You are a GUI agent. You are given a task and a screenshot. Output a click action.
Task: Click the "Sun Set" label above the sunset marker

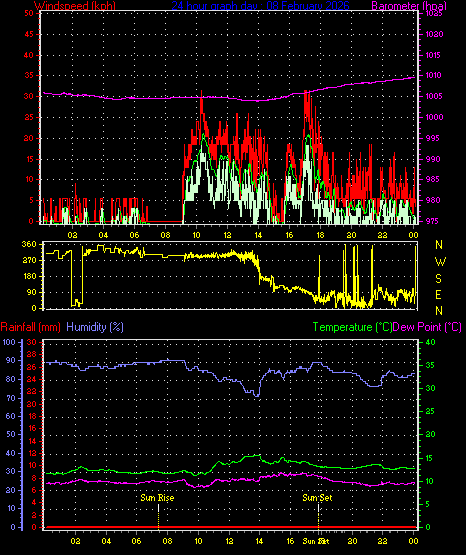pyautogui.click(x=317, y=498)
